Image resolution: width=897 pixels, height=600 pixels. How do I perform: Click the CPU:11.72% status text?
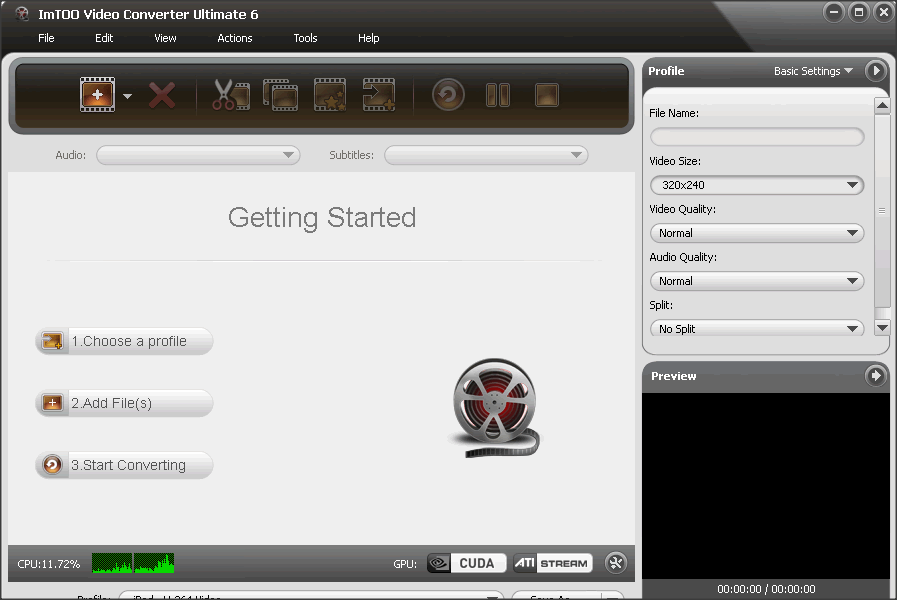(x=49, y=564)
